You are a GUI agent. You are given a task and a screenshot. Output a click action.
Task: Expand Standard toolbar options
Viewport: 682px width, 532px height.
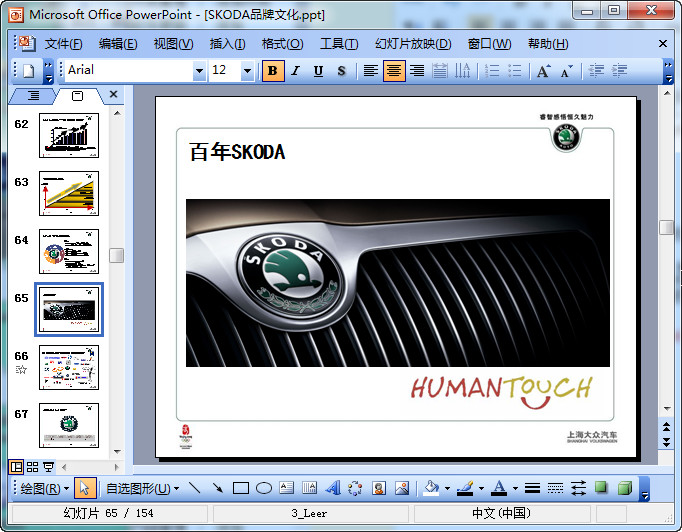(48, 71)
